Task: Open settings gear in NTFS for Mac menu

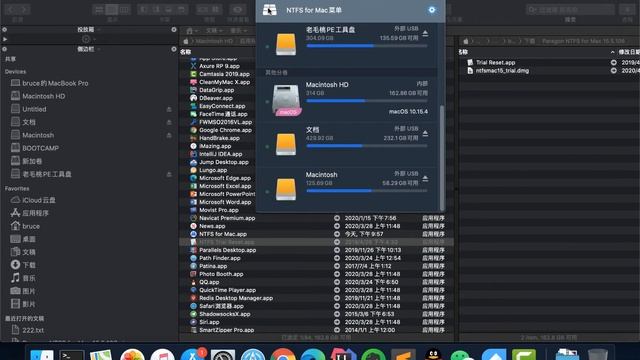Action: click(x=432, y=10)
